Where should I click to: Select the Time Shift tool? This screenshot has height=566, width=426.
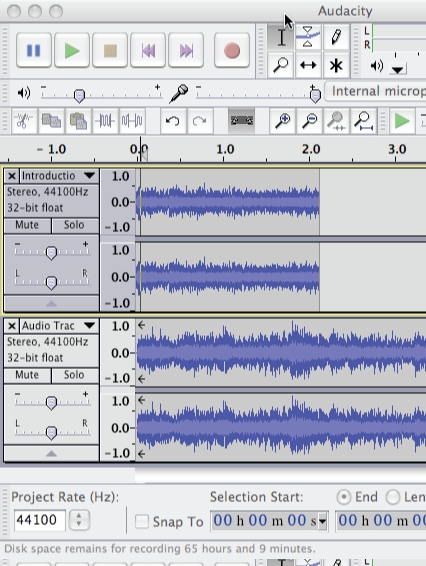[308, 65]
